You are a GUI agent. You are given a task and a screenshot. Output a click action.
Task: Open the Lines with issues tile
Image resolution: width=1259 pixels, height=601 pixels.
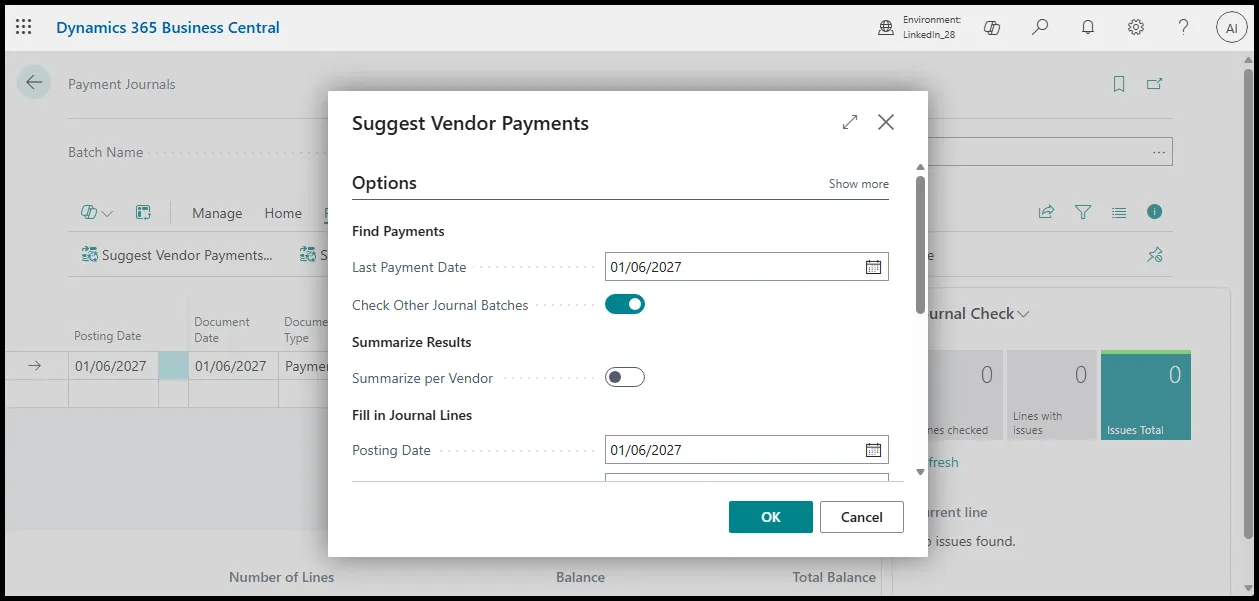[1052, 395]
